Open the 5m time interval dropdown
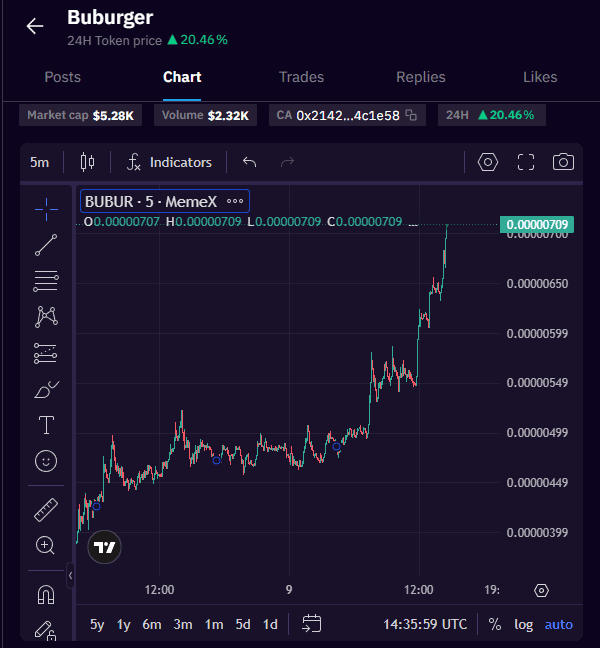The image size is (600, 648). [x=40, y=162]
